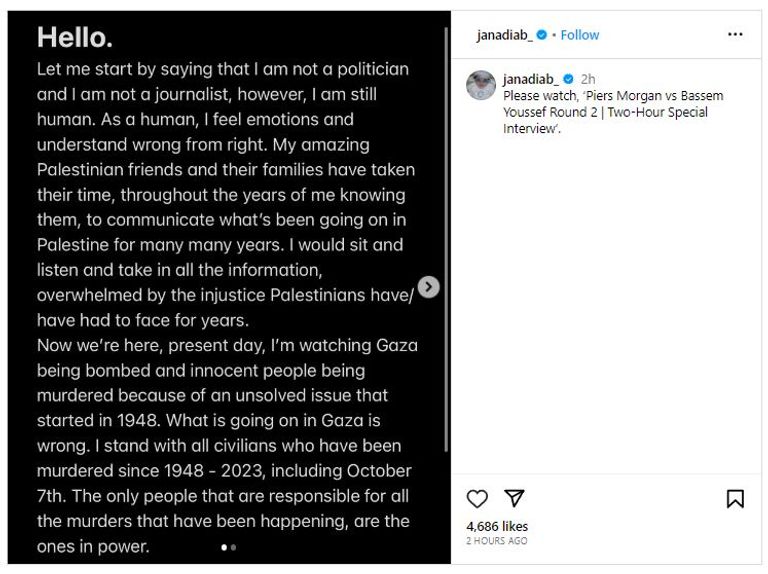Screen dimensions: 768x574
Task: Open the janadiab_ profile avatar
Action: (481, 86)
